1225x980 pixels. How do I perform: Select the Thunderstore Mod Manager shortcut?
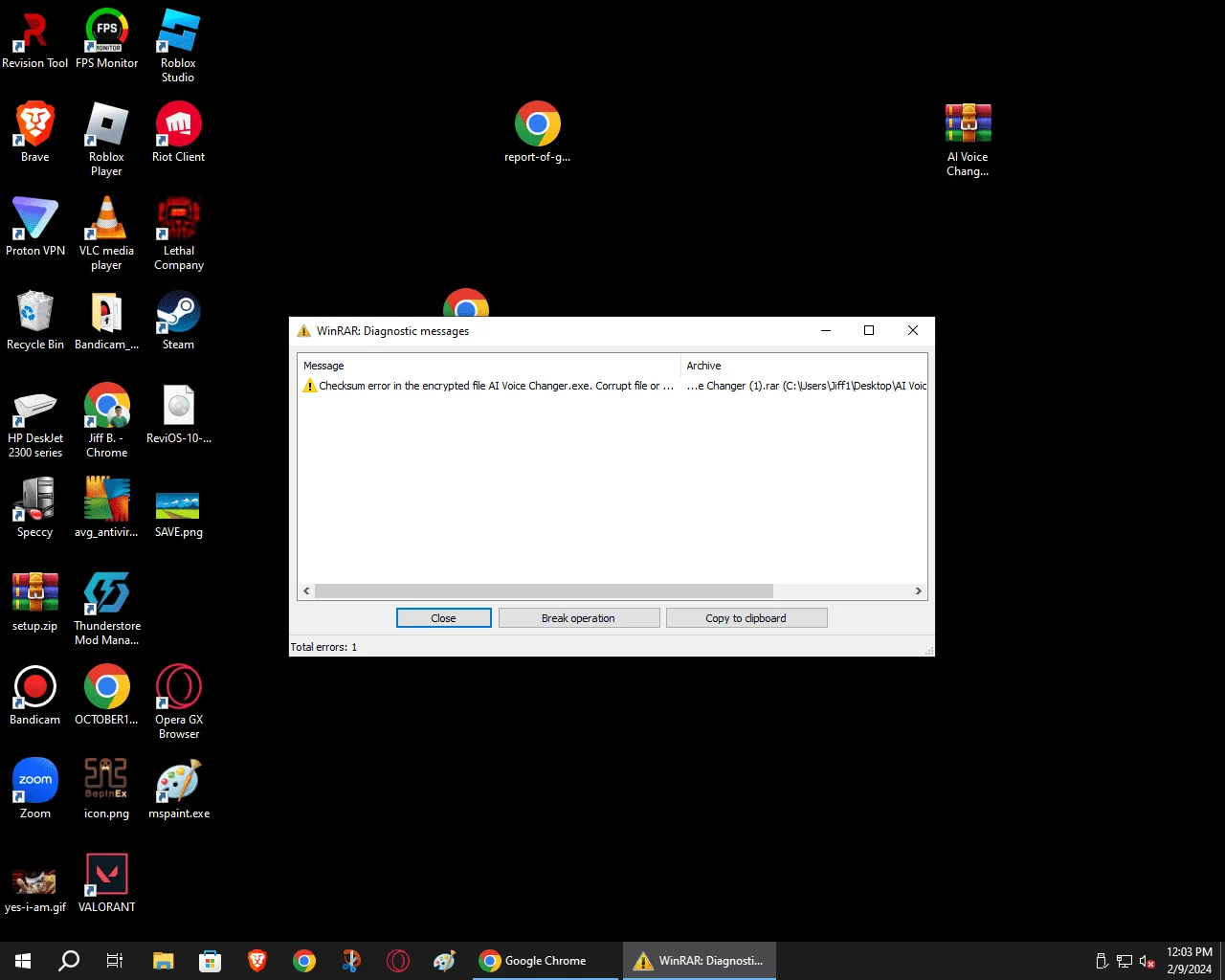[x=106, y=608]
